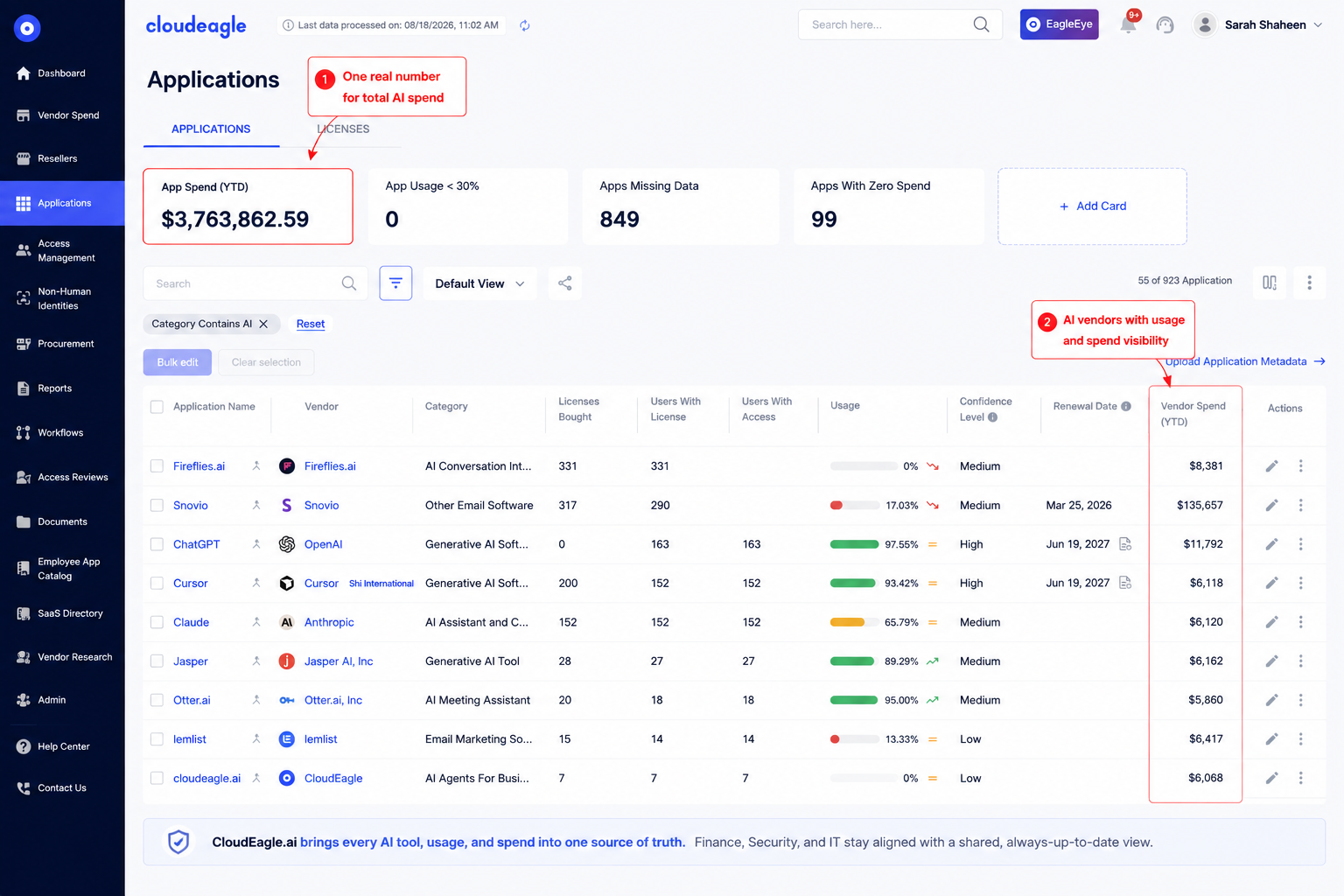Click the share view icon
The width and height of the screenshot is (1344, 896).
[x=565, y=283]
